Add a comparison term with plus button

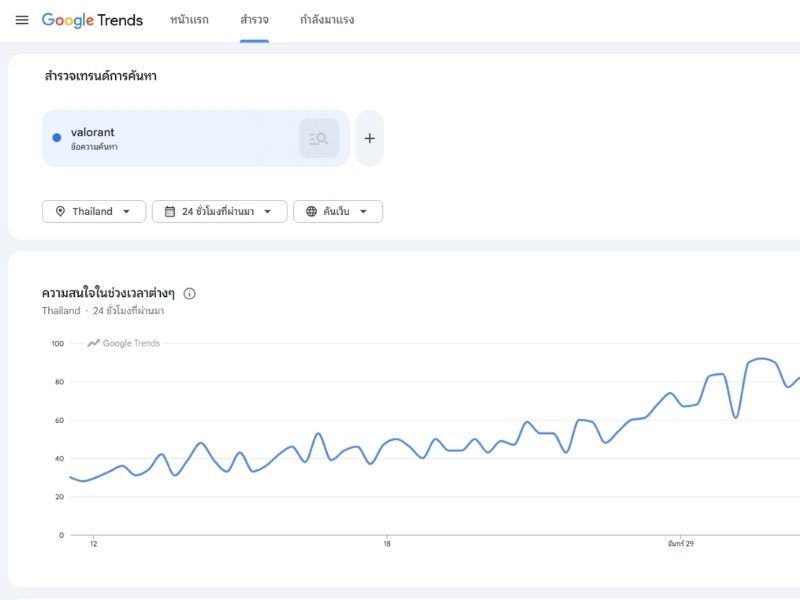tap(369, 138)
